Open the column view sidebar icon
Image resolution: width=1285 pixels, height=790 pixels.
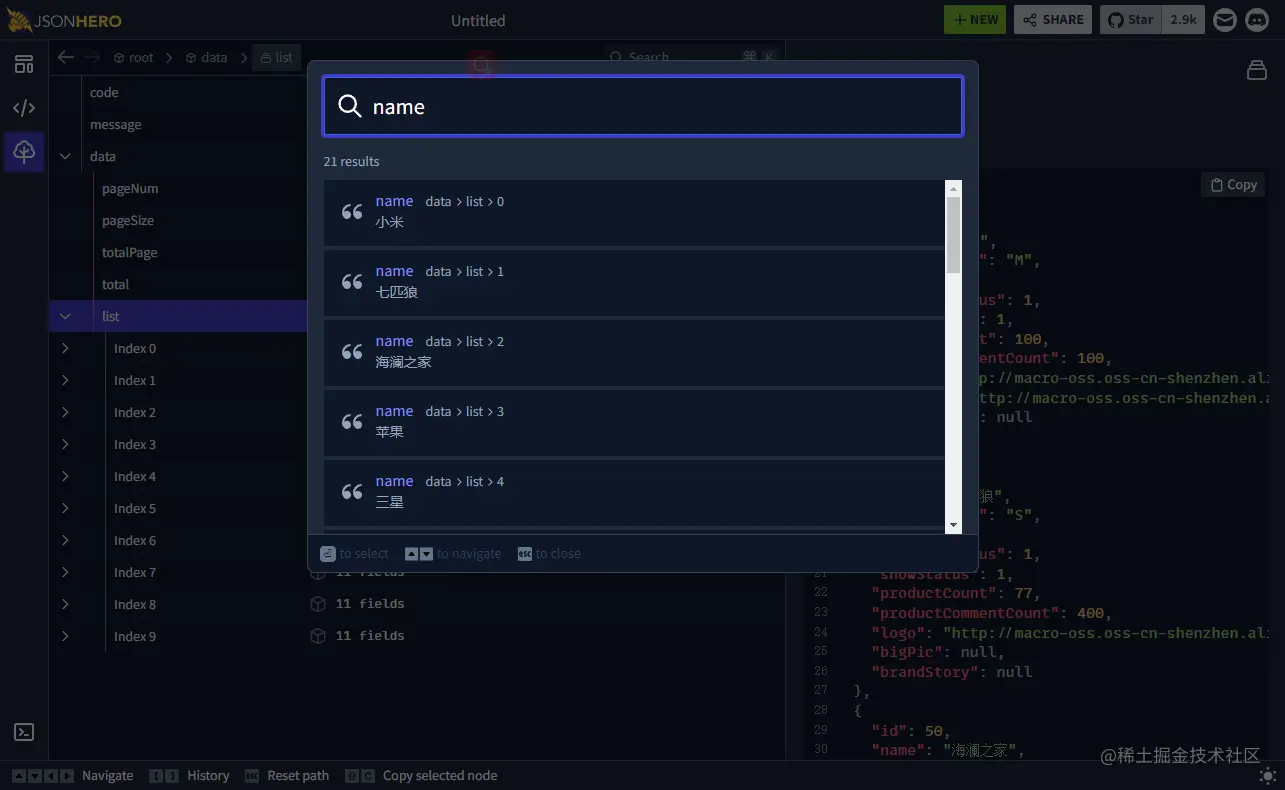point(24,65)
